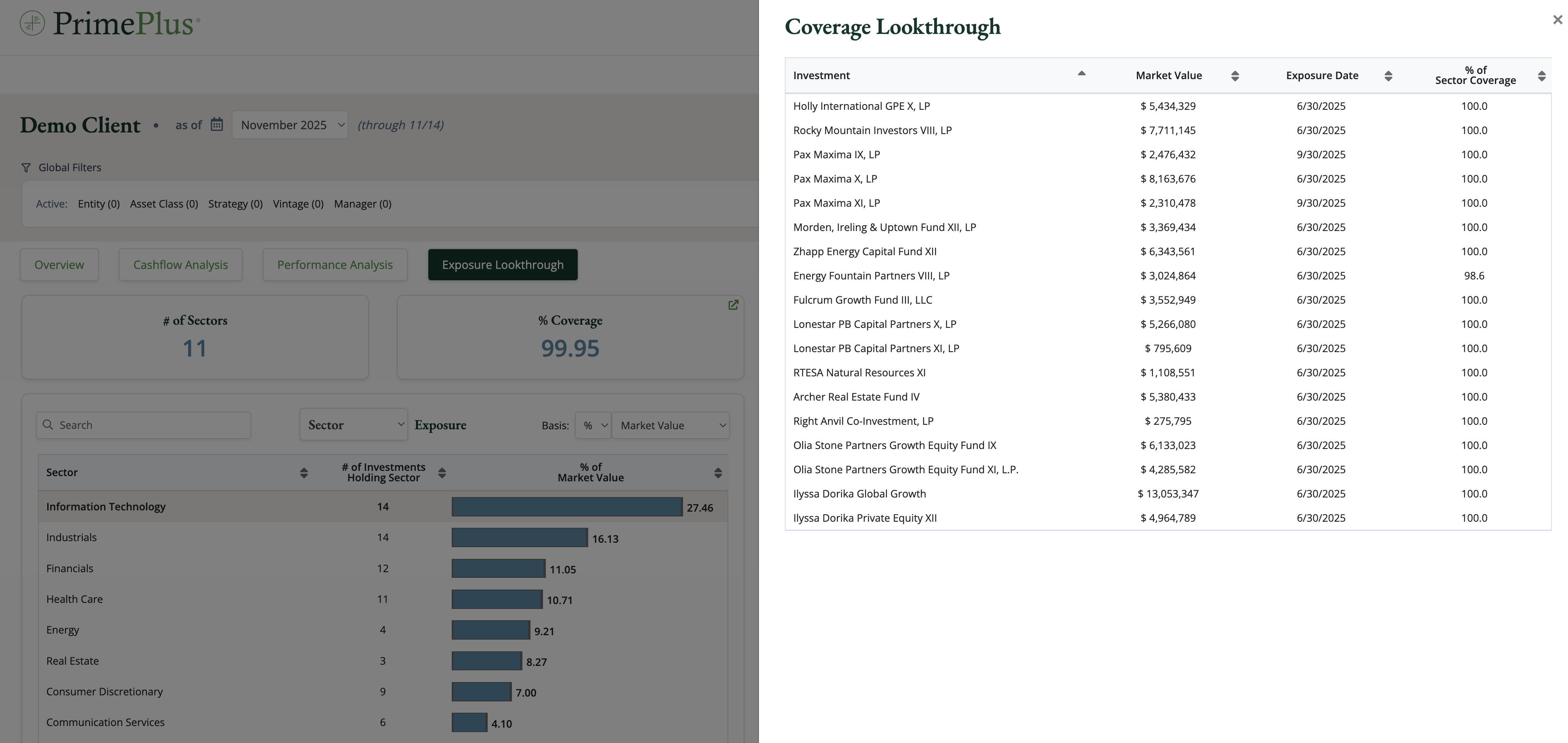Image resolution: width=1568 pixels, height=743 pixels.
Task: Switch to Performance Analysis tab
Action: [335, 265]
